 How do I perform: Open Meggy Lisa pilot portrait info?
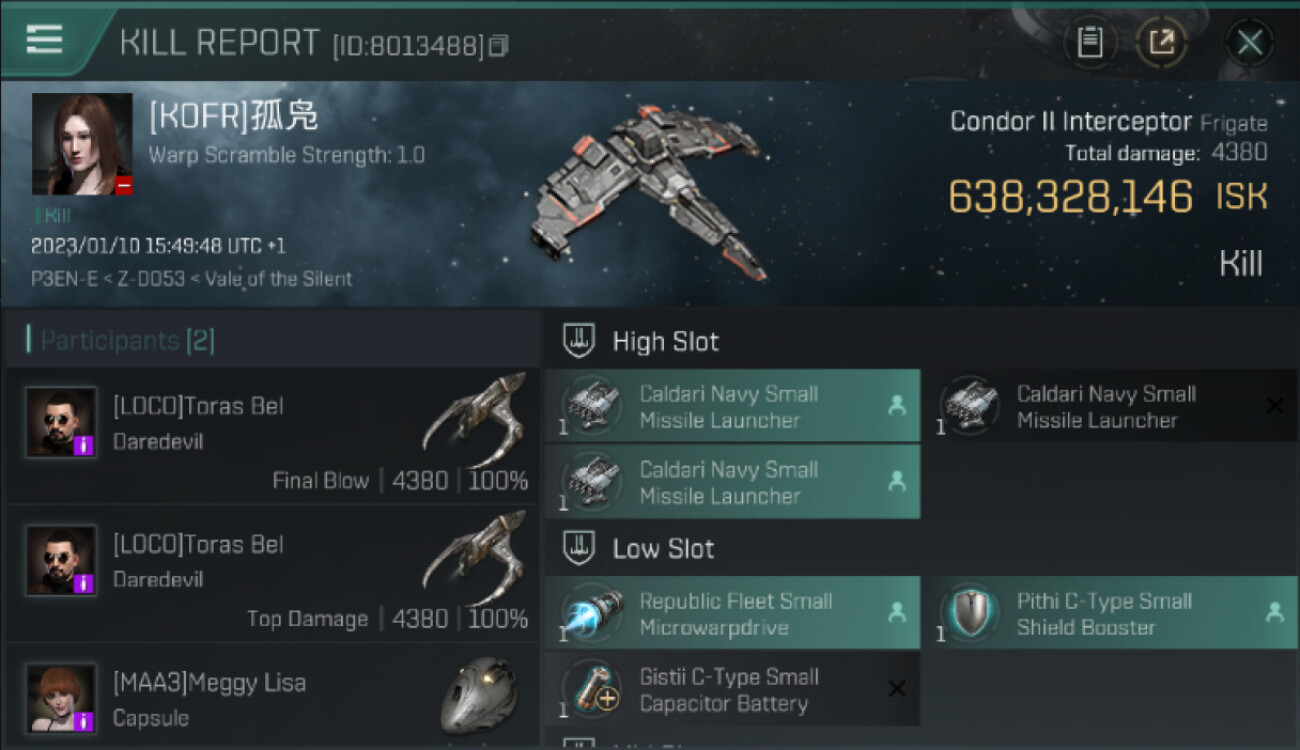pyautogui.click(x=61, y=697)
